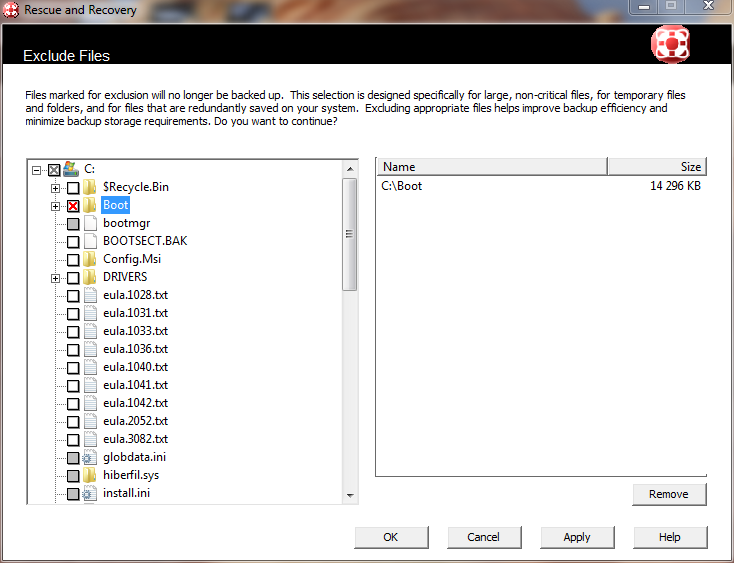
Task: Collapse the C: drive tree node
Action: coord(37,170)
